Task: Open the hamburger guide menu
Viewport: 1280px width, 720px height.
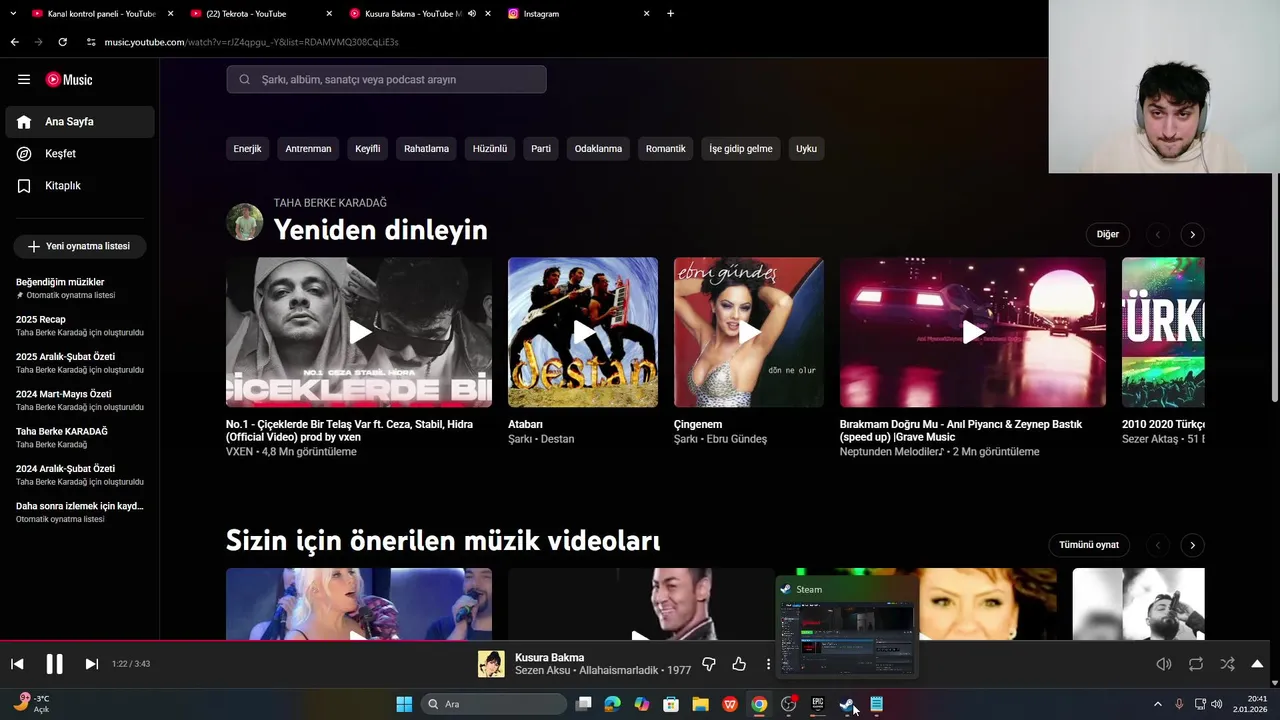Action: click(x=24, y=80)
